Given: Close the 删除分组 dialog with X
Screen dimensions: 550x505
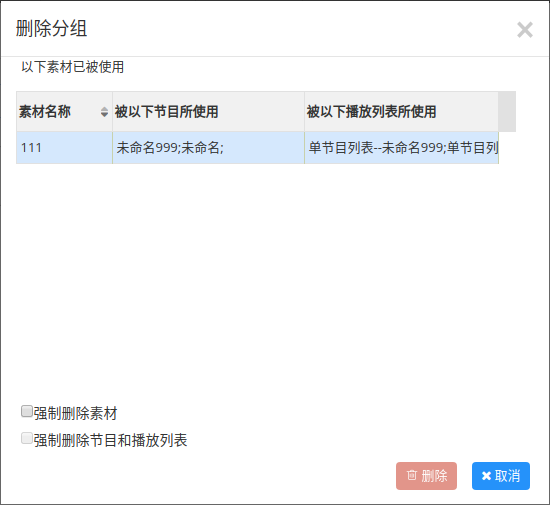Looking at the screenshot, I should point(525,30).
